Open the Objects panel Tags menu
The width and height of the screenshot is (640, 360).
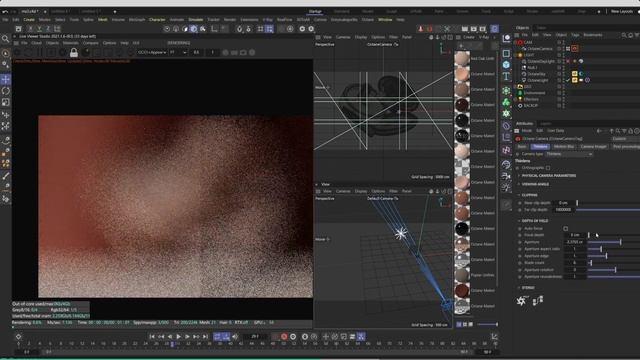[575, 35]
